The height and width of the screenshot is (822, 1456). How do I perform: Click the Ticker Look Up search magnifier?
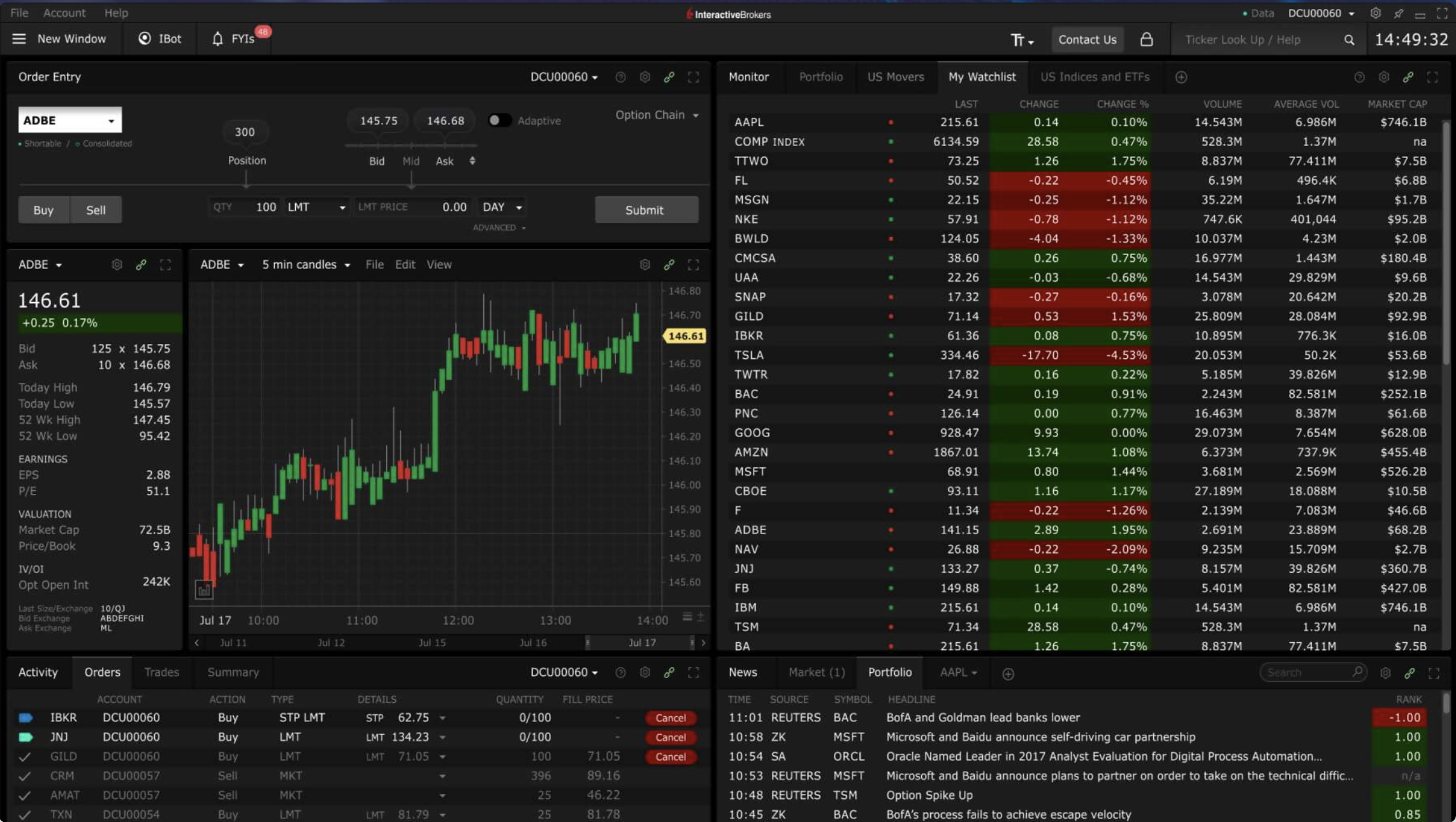(1349, 40)
